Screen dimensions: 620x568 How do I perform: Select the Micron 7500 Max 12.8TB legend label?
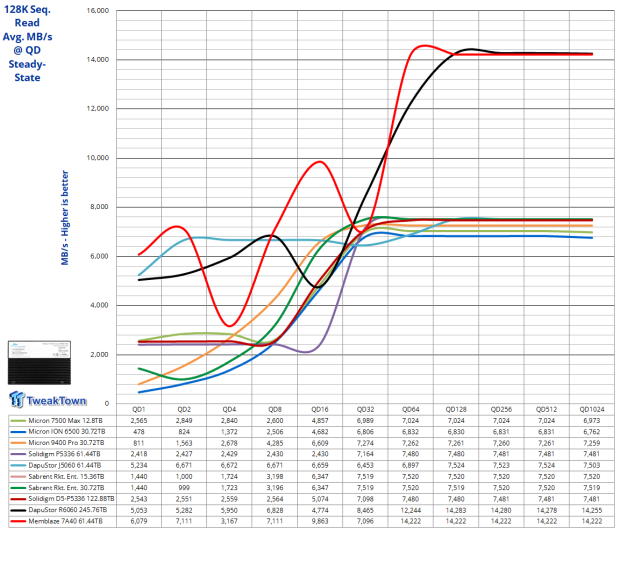click(x=65, y=420)
